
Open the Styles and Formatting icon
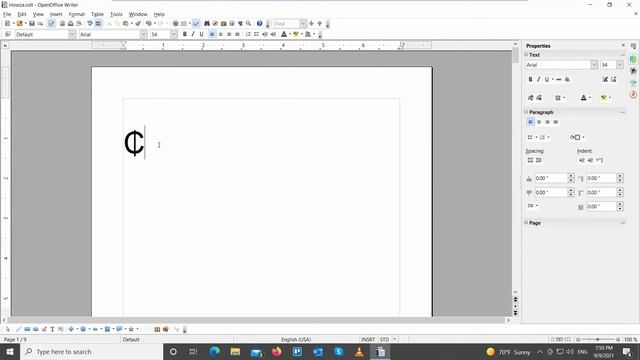(7, 35)
